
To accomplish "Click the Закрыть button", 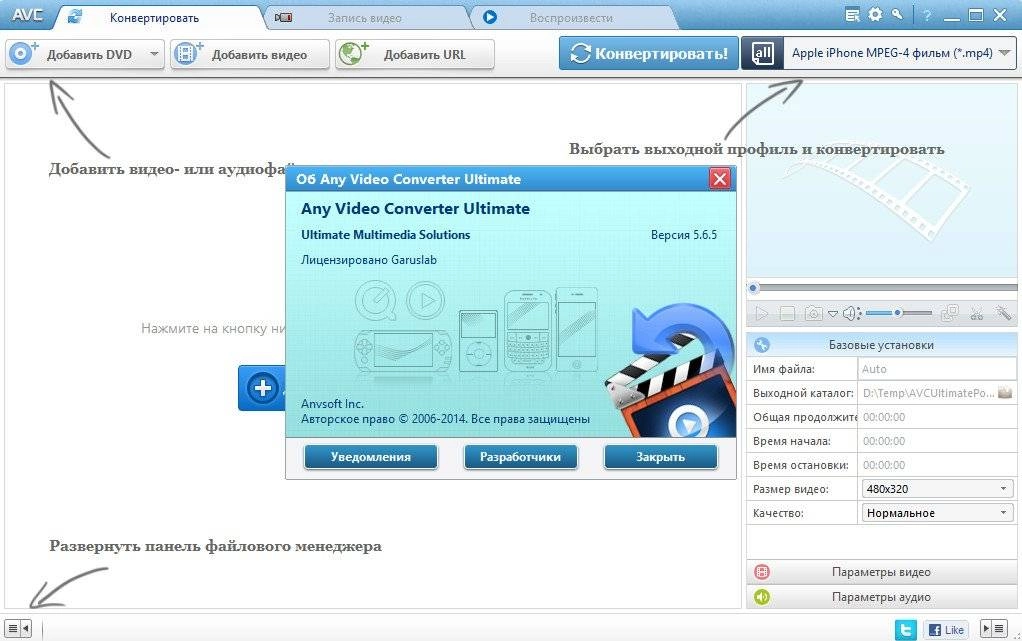I will coord(660,457).
